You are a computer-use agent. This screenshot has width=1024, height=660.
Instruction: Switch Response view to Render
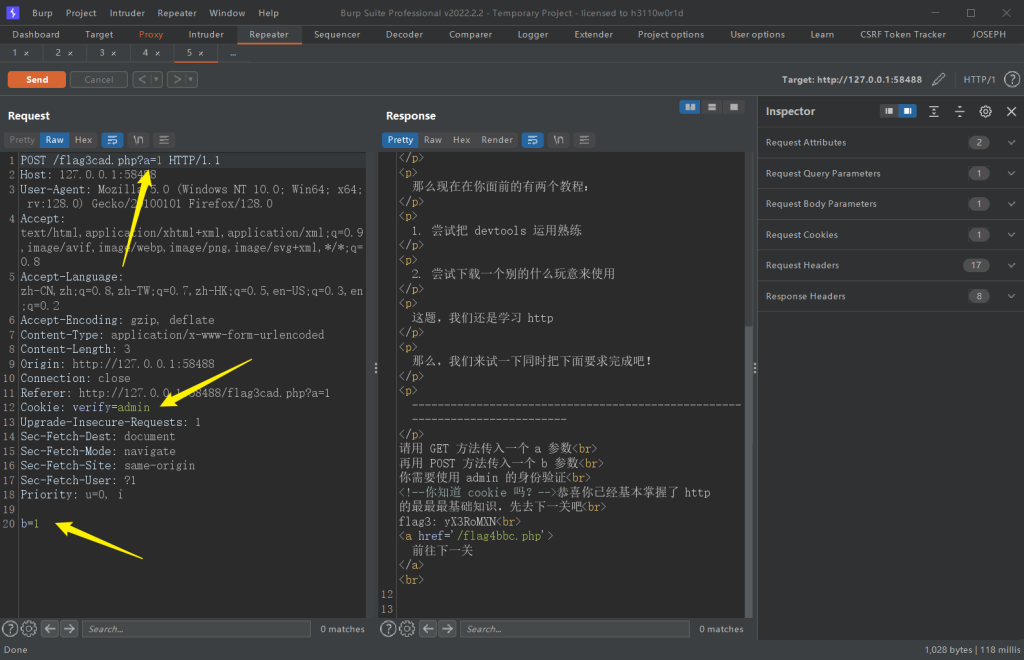[x=496, y=140]
